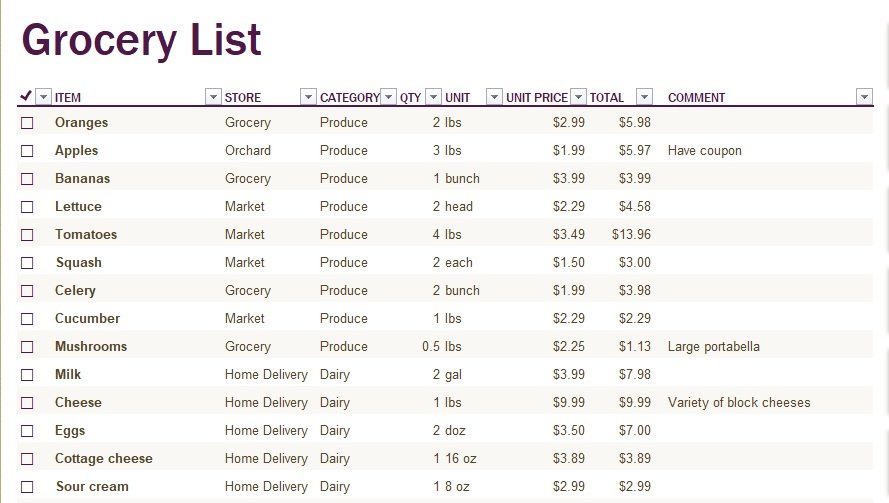
Task: Select the Tomatoes item cell
Action: coord(86,234)
